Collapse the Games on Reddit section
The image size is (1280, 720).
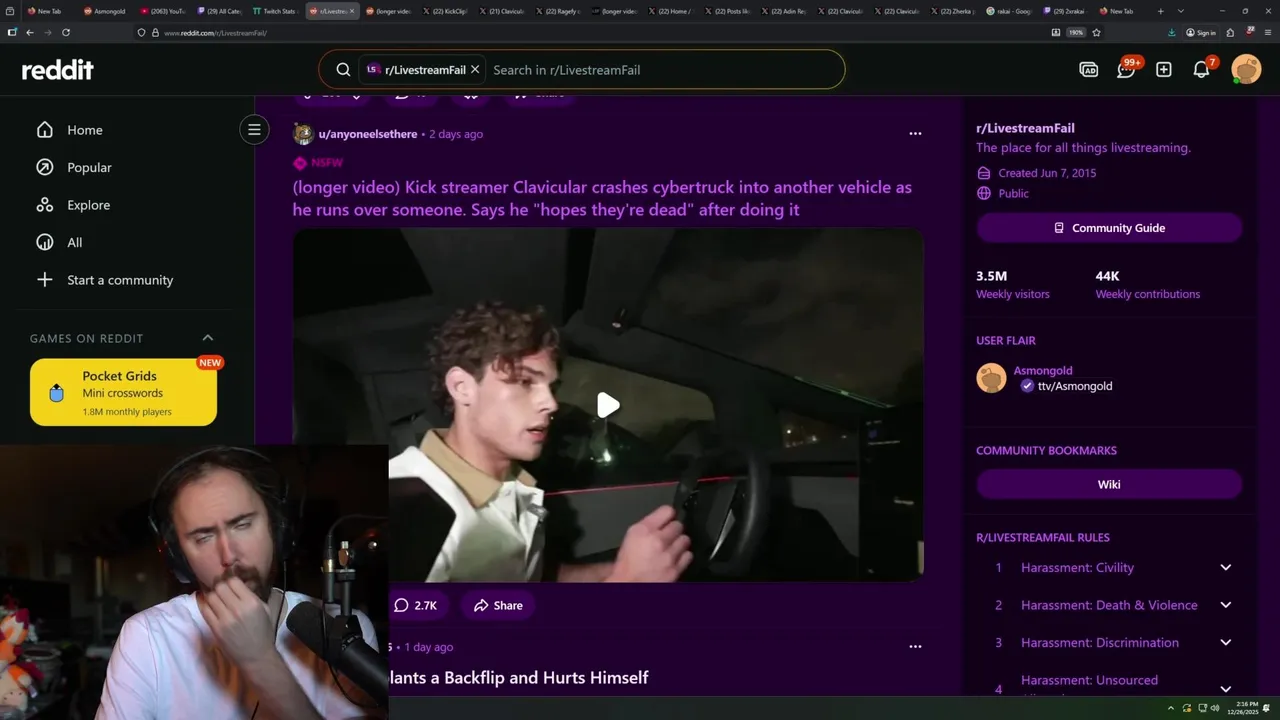tap(208, 338)
